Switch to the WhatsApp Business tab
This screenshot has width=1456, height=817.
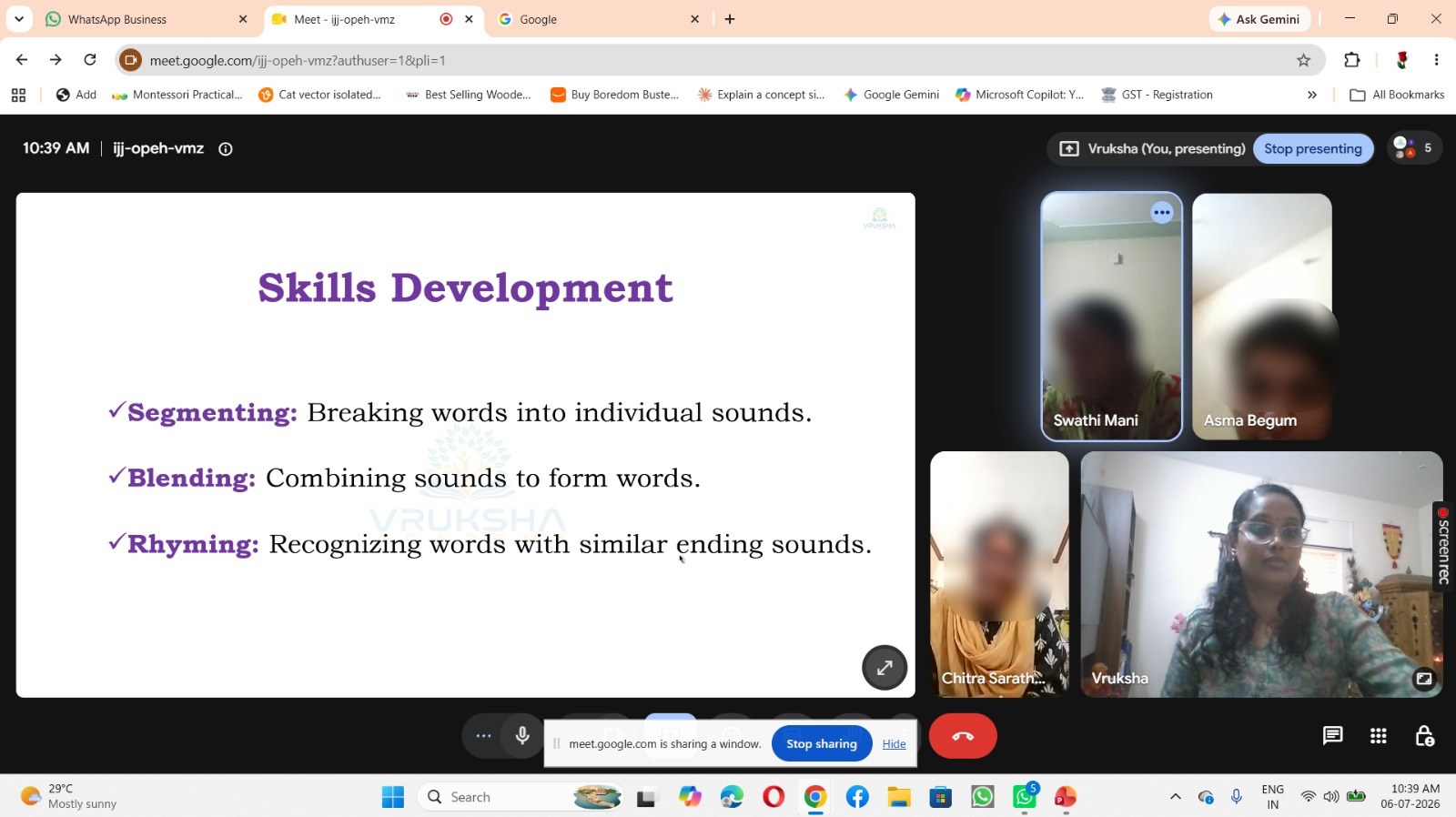pyautogui.click(x=146, y=19)
